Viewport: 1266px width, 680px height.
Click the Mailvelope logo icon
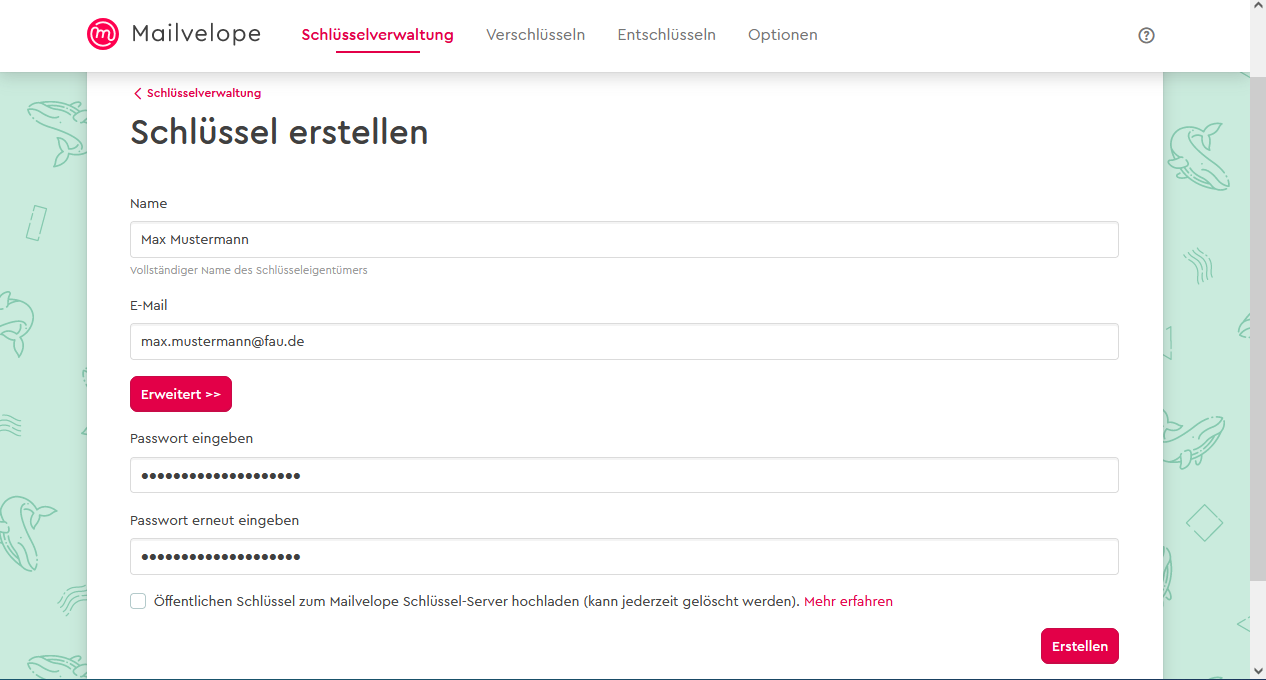(103, 34)
